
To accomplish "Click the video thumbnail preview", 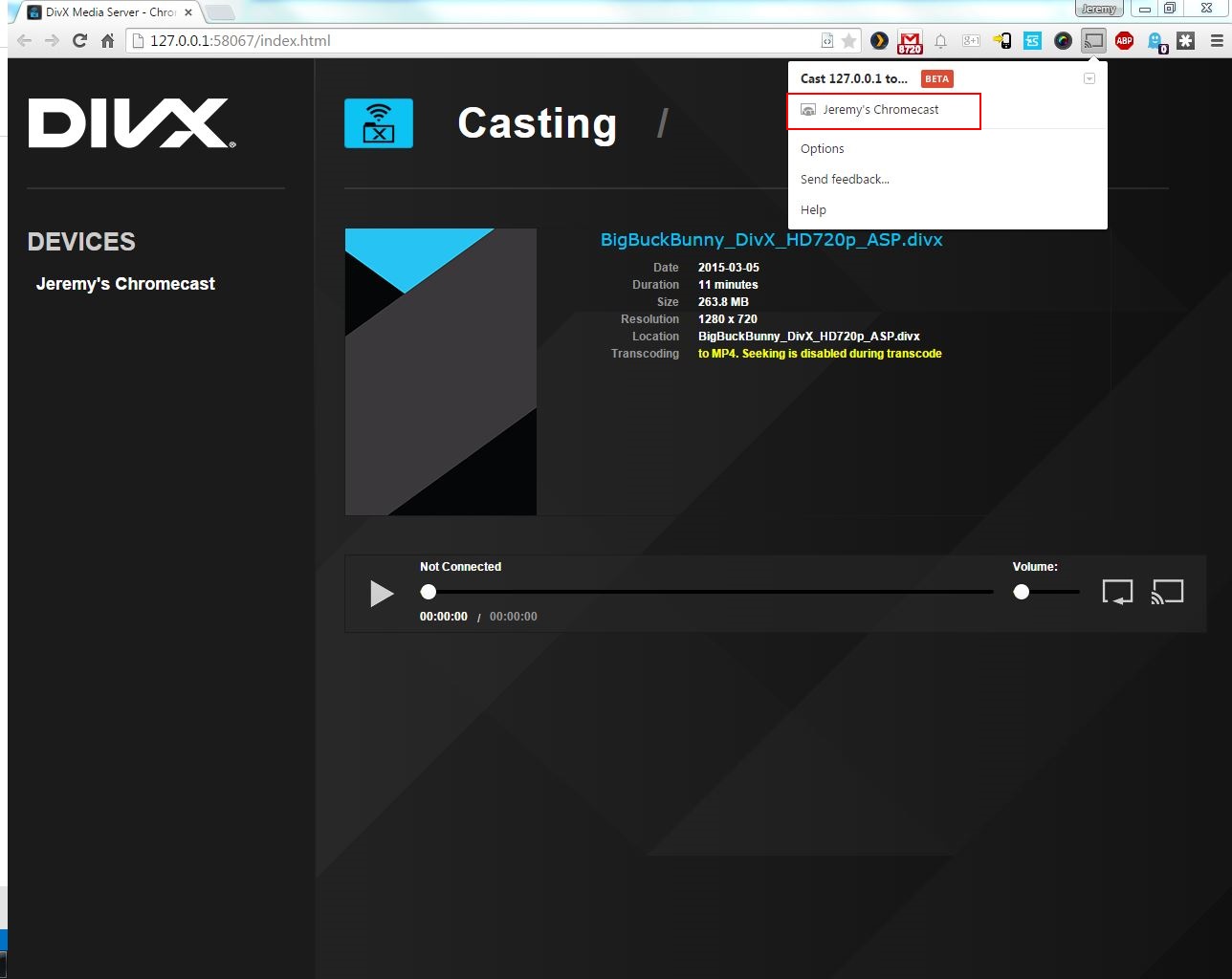I will point(440,371).
